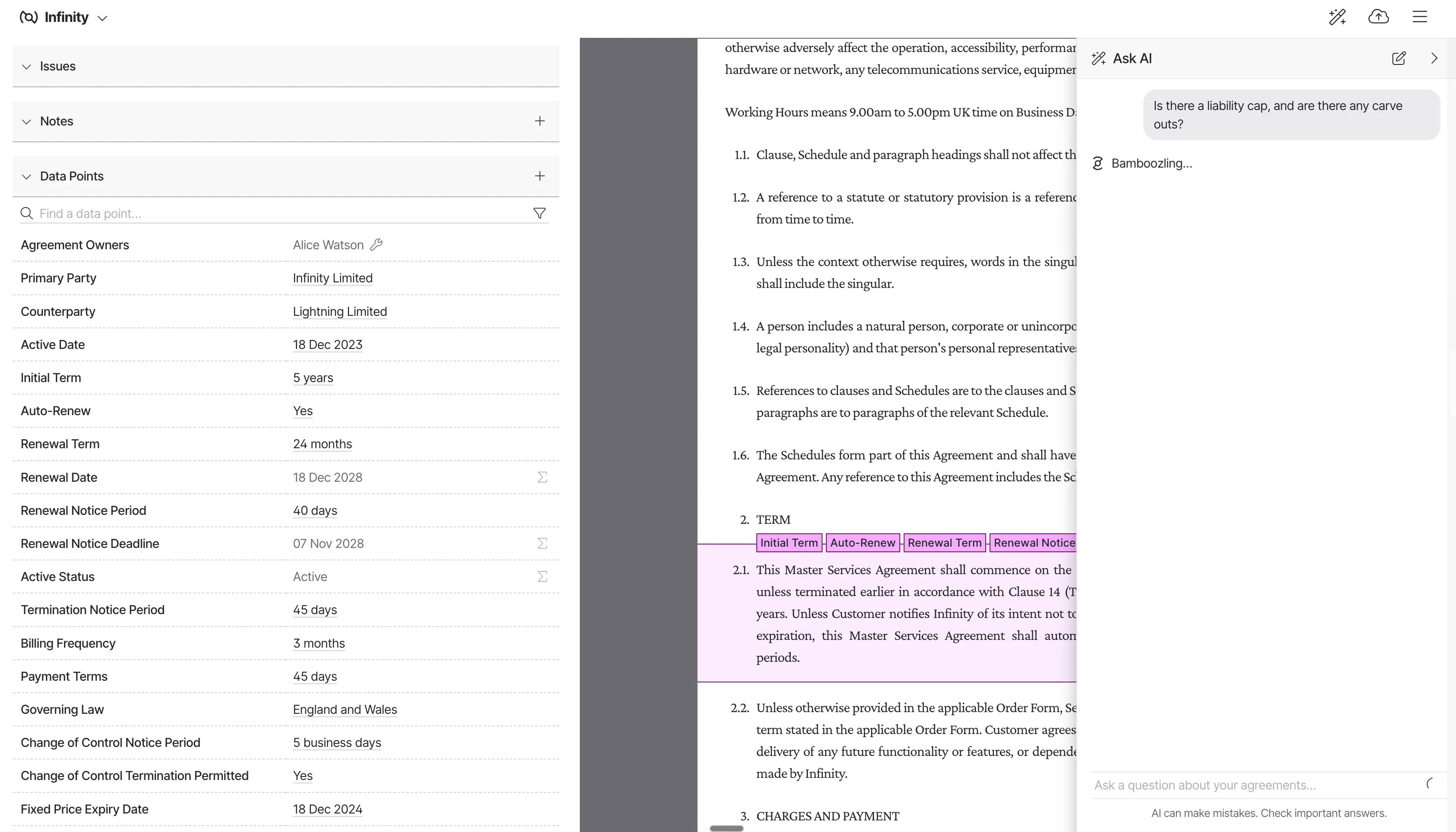Image resolution: width=1456 pixels, height=832 pixels.
Task: Collapse the Data Points section
Action: [26, 177]
